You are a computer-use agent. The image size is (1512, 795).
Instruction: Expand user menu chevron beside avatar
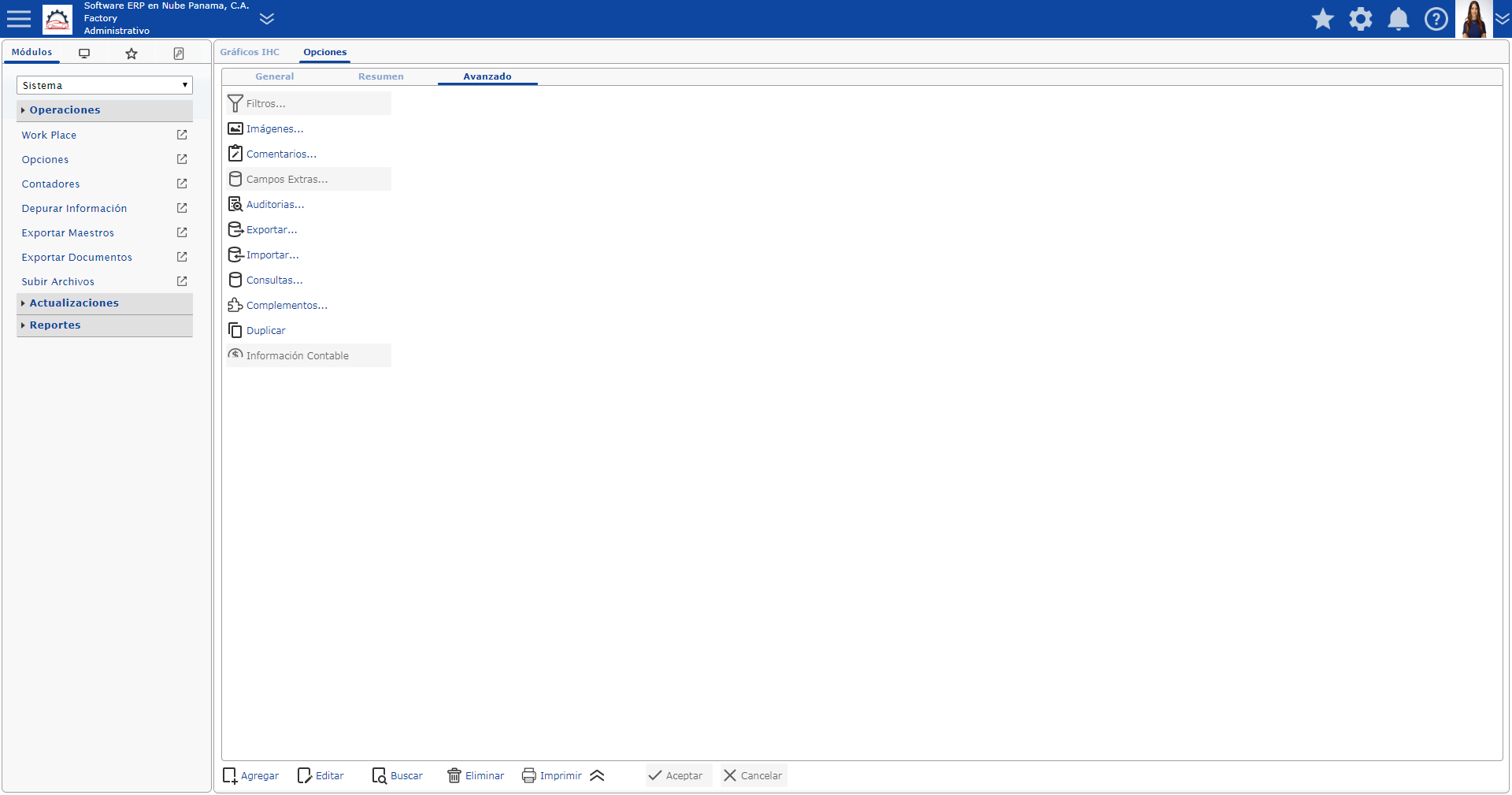point(1503,19)
